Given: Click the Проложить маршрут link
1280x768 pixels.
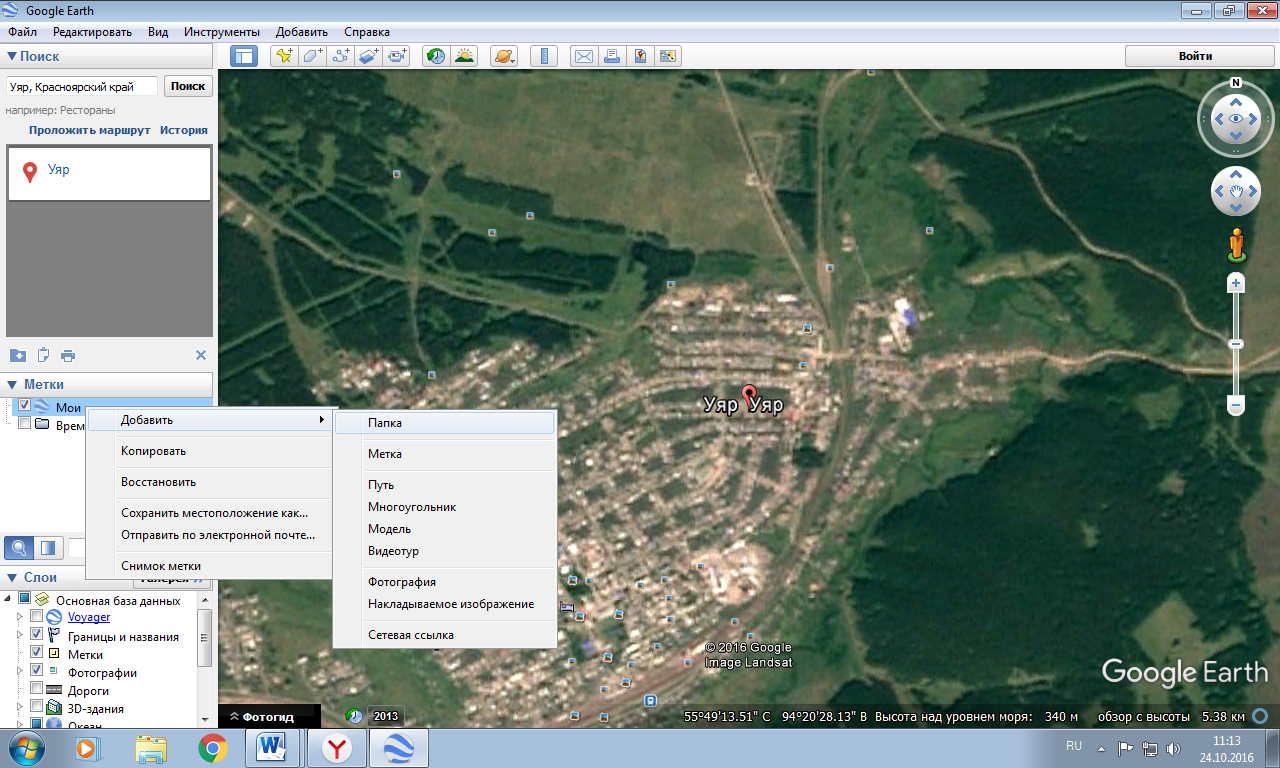Looking at the screenshot, I should pyautogui.click(x=89, y=130).
